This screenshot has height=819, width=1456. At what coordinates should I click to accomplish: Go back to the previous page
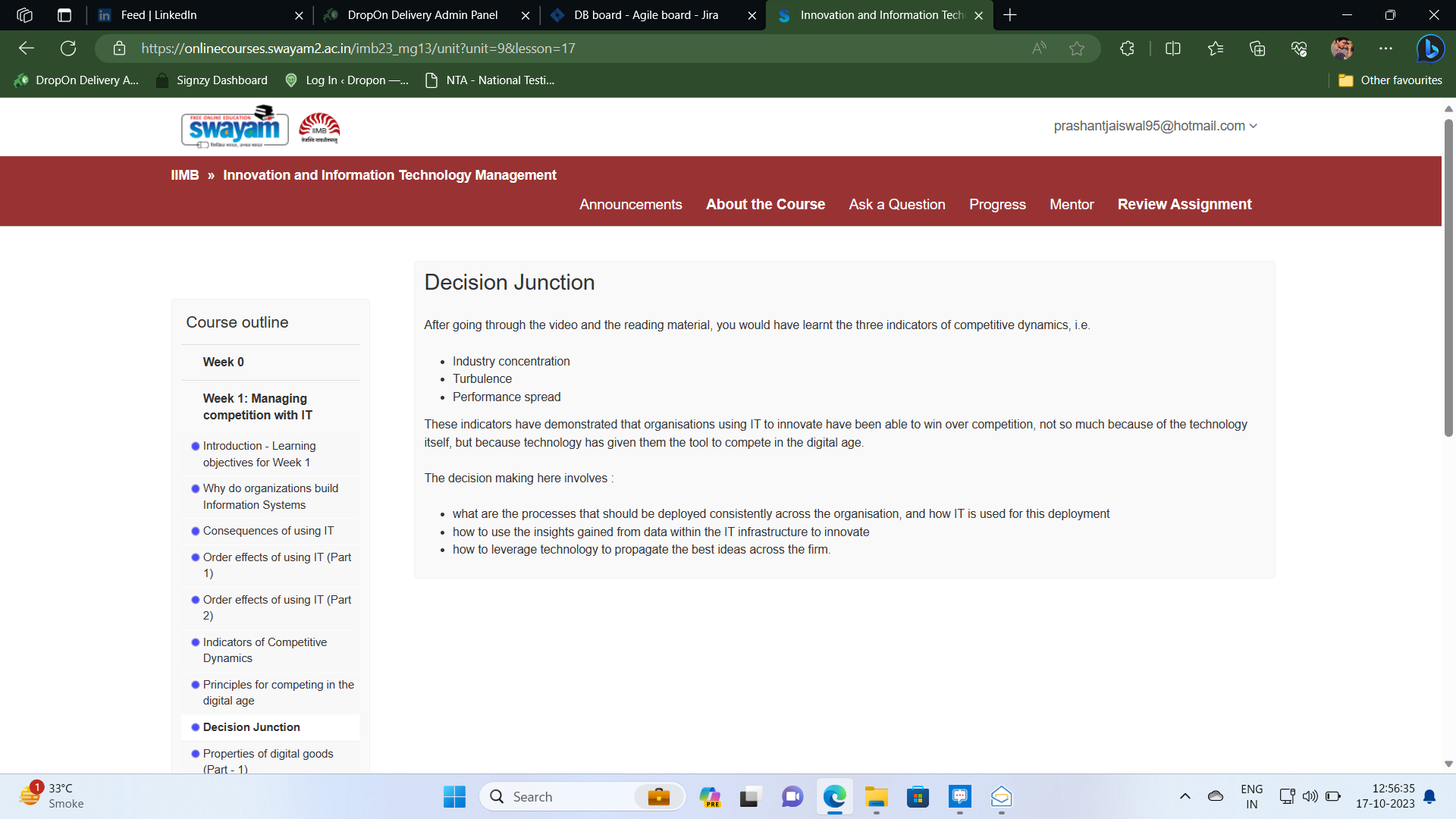tap(27, 49)
